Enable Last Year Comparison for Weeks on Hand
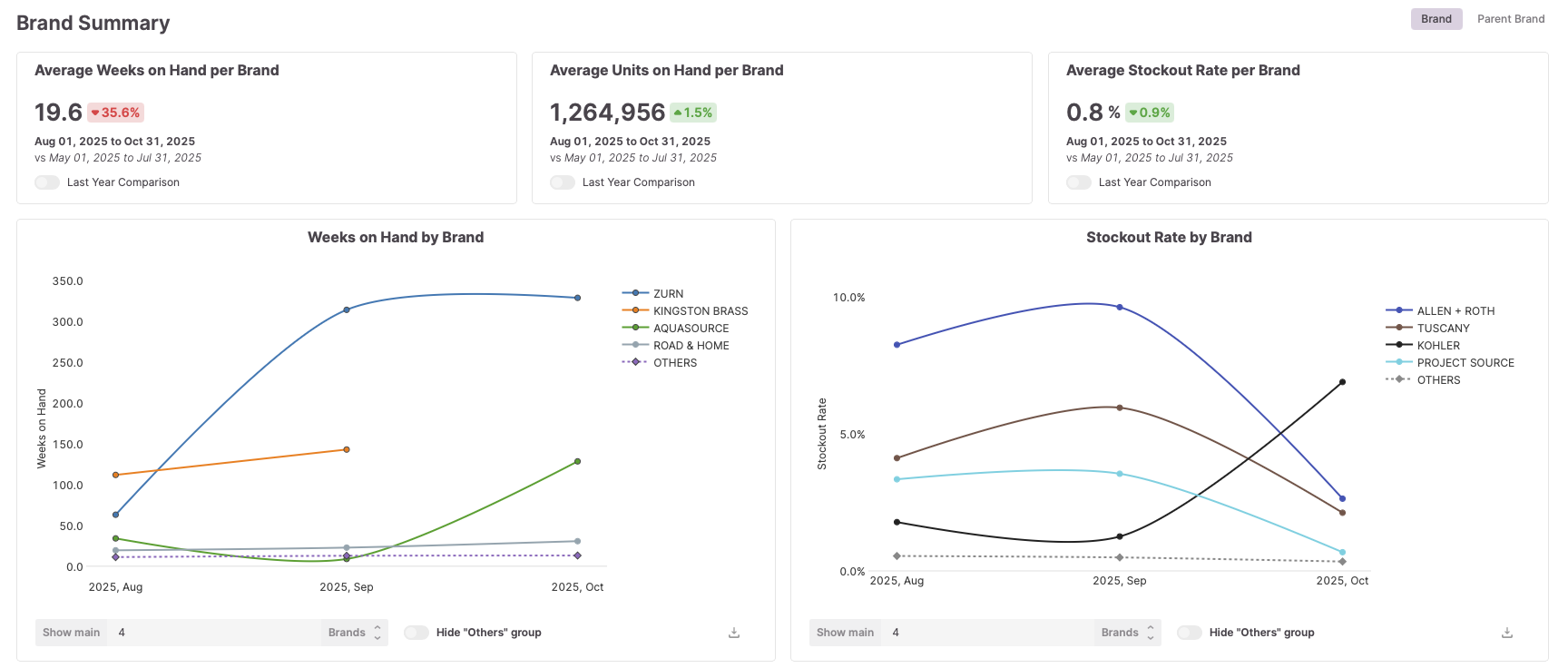Viewport: 1568px width, 668px height. click(47, 182)
